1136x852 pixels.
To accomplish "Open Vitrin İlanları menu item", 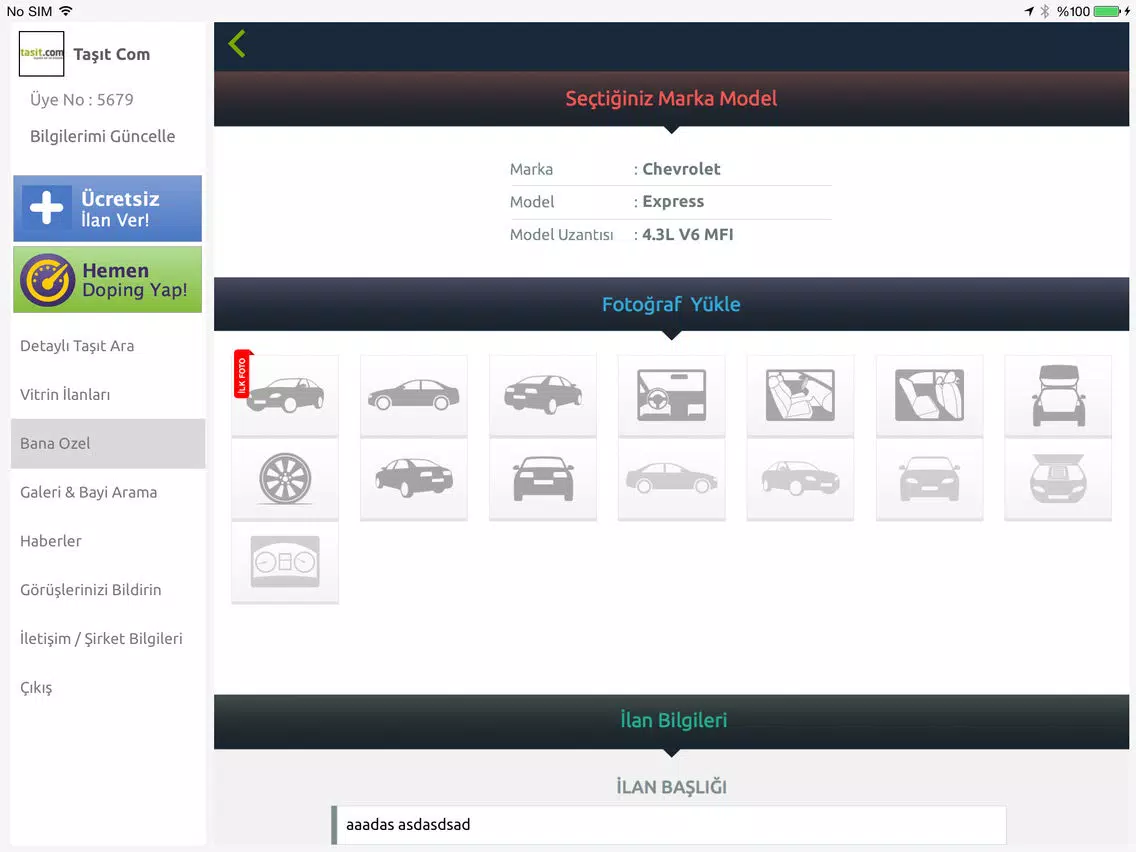I will point(108,394).
